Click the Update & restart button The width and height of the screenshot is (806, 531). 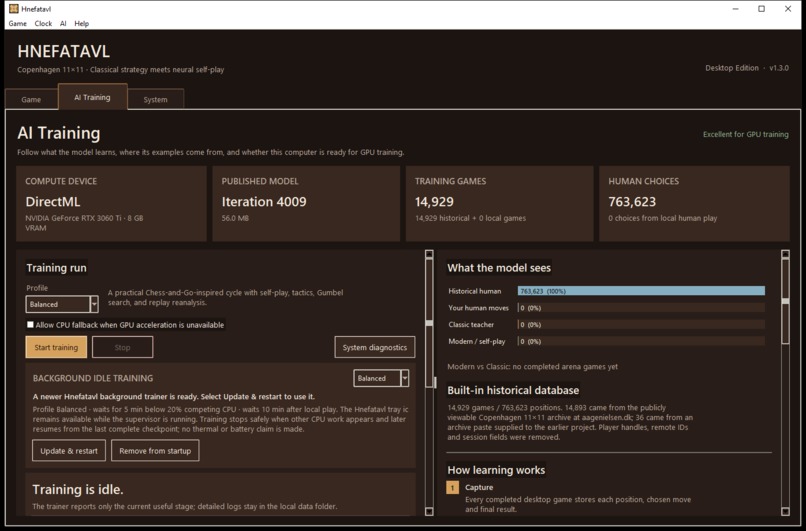pos(69,451)
